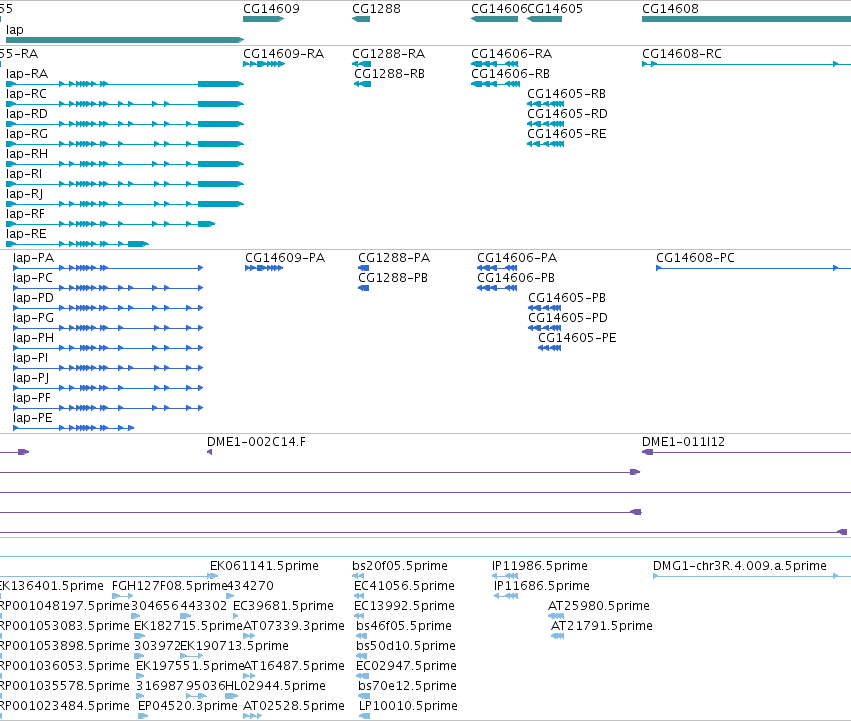Click the CG14606-RA transcript label
This screenshot has height=721, width=851.
(511, 54)
